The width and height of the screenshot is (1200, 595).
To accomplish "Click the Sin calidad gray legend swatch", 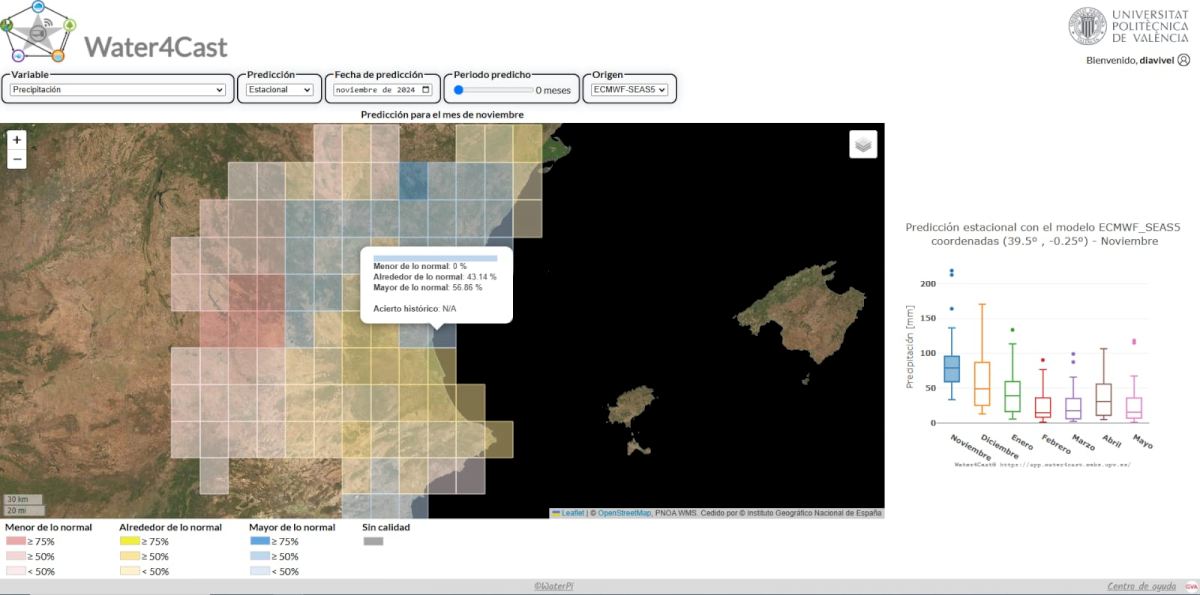I will (373, 541).
